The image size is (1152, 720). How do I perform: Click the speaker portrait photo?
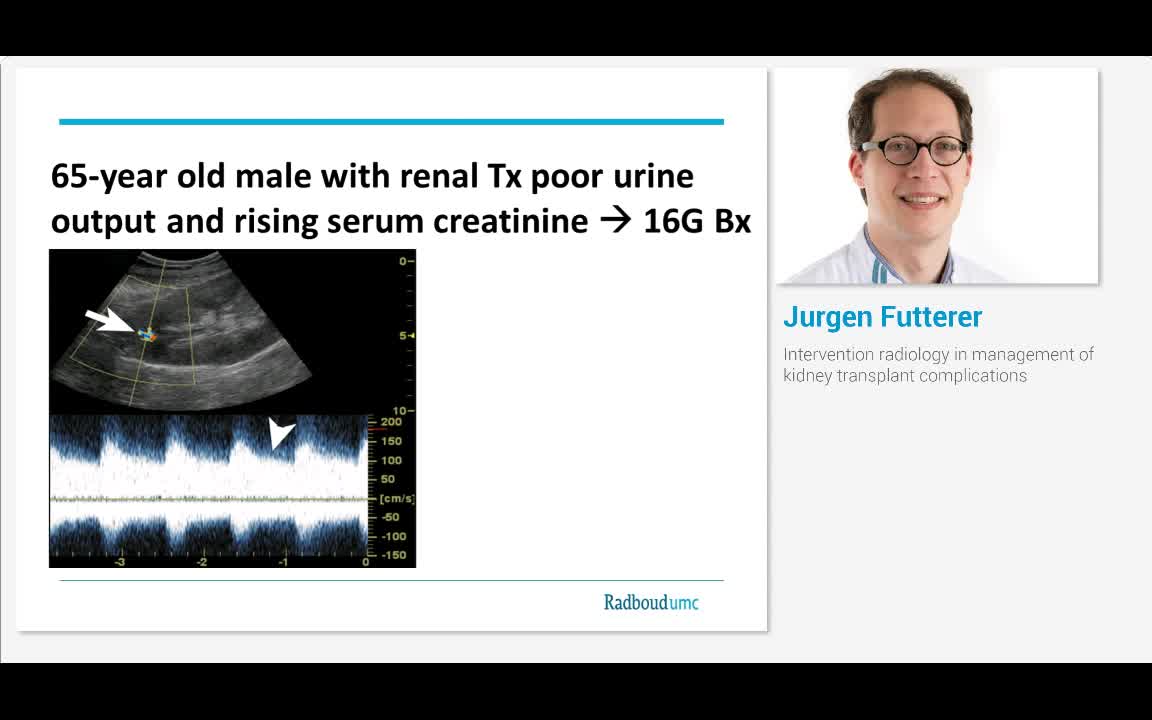pyautogui.click(x=938, y=175)
